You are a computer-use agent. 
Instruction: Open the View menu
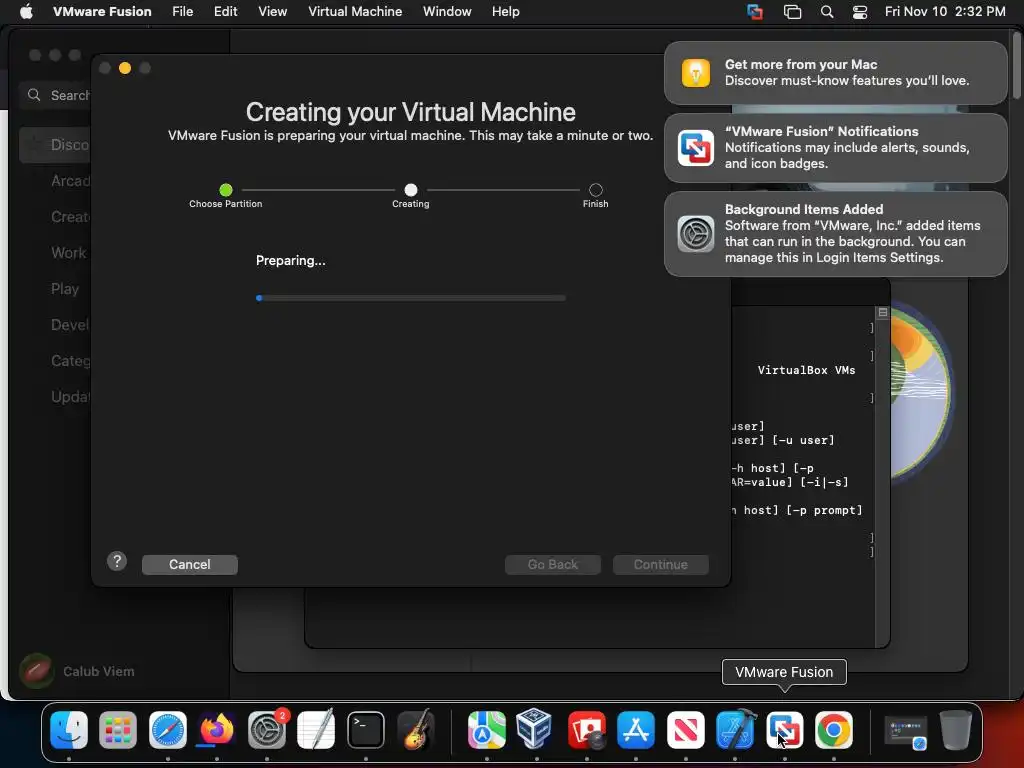272,11
